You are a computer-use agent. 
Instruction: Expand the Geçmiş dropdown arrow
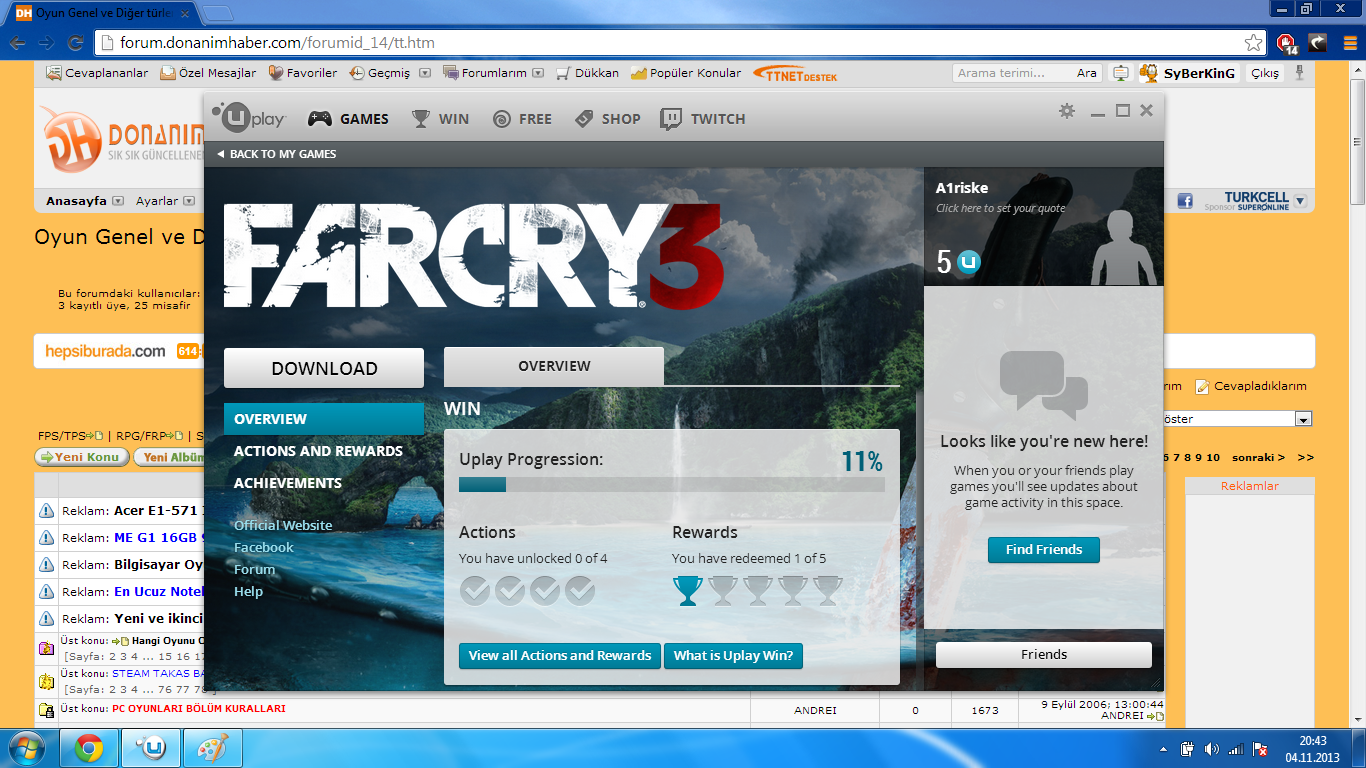pyautogui.click(x=425, y=73)
